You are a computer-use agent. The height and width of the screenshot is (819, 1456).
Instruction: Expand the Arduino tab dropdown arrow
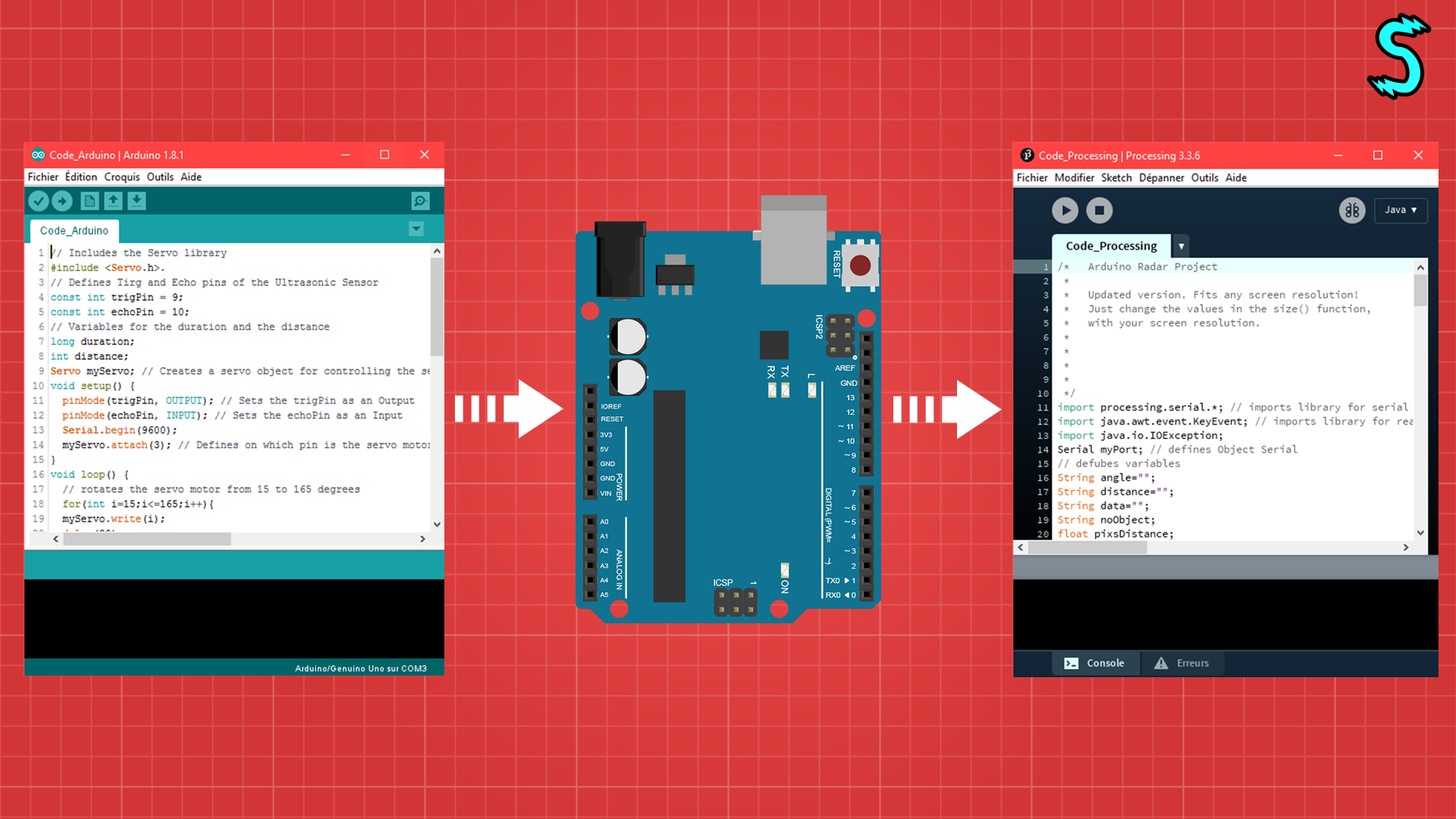pos(416,229)
